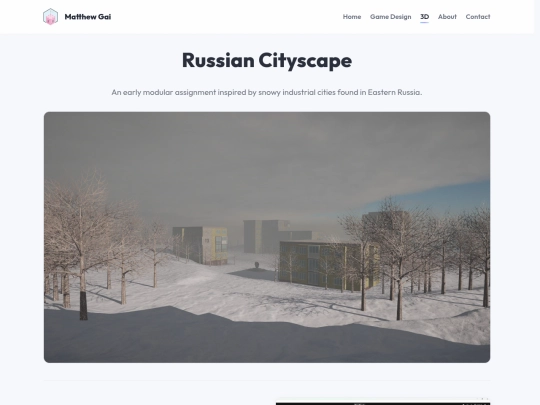Open the Game Design nav item

[391, 17]
